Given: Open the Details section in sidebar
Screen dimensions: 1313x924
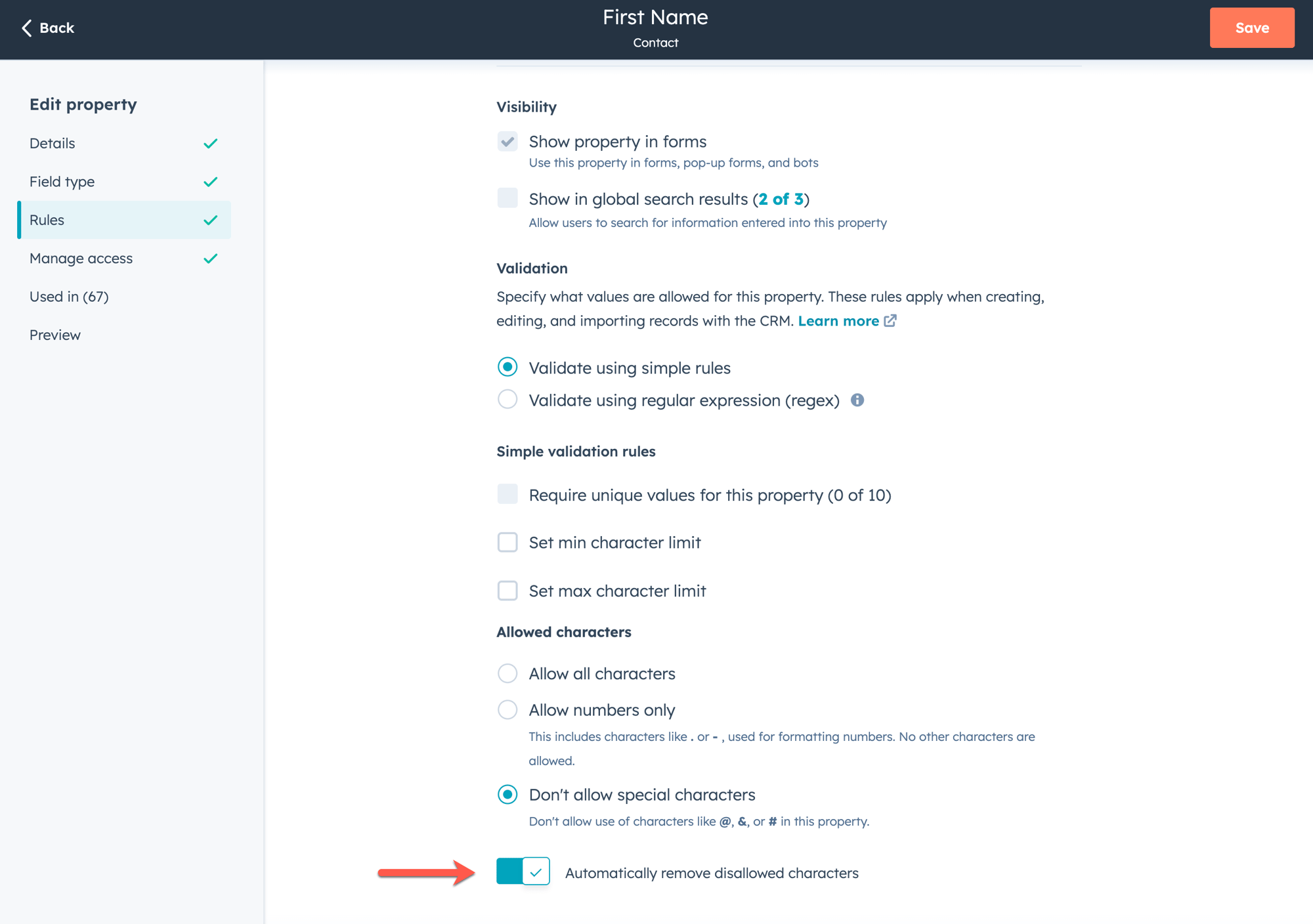Looking at the screenshot, I should 52,143.
